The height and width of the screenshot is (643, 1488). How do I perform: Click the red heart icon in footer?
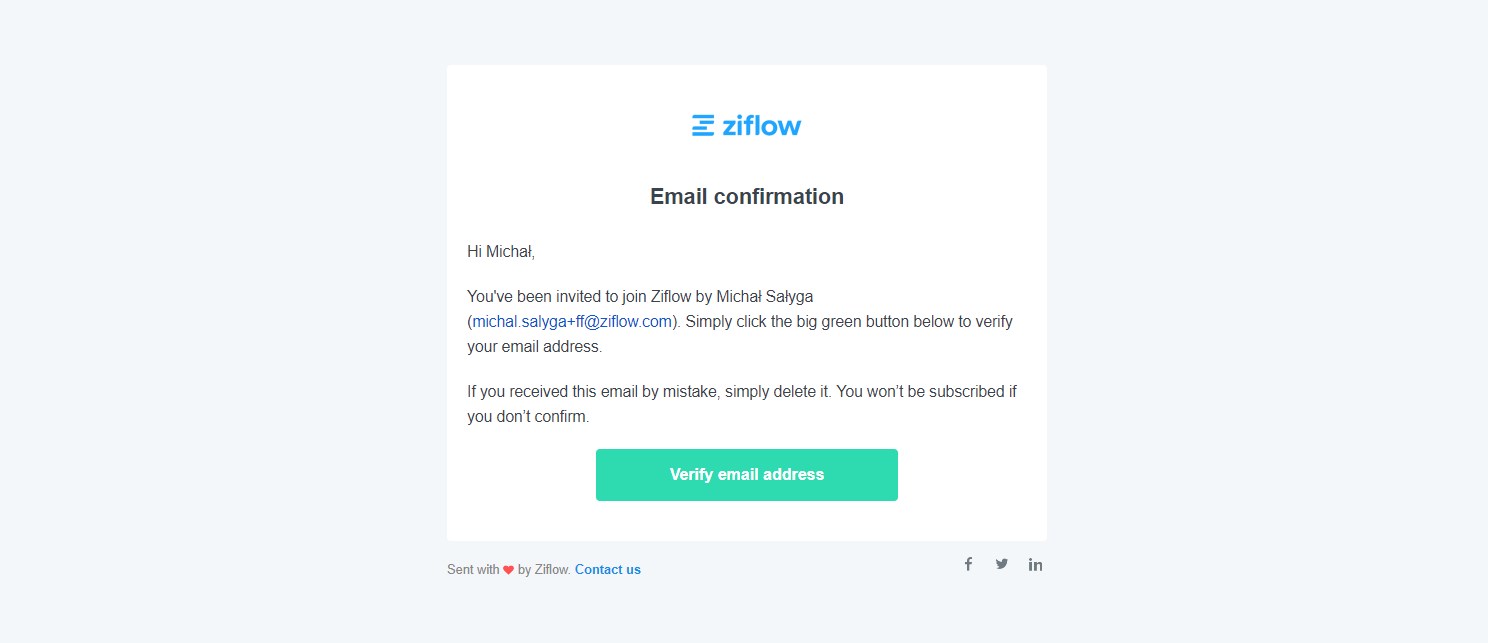point(508,570)
